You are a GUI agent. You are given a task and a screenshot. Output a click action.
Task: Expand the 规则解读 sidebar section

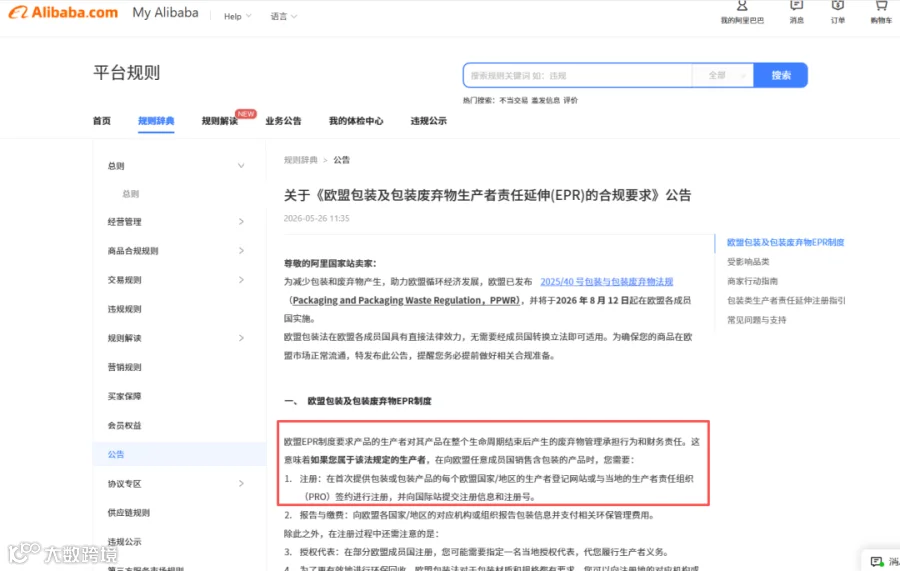coord(241,338)
